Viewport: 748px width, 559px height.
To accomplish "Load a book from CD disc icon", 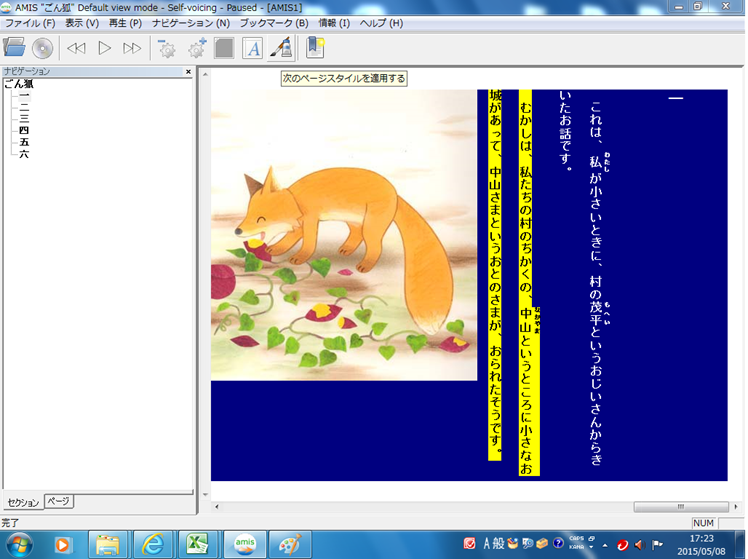I will tap(42, 48).
